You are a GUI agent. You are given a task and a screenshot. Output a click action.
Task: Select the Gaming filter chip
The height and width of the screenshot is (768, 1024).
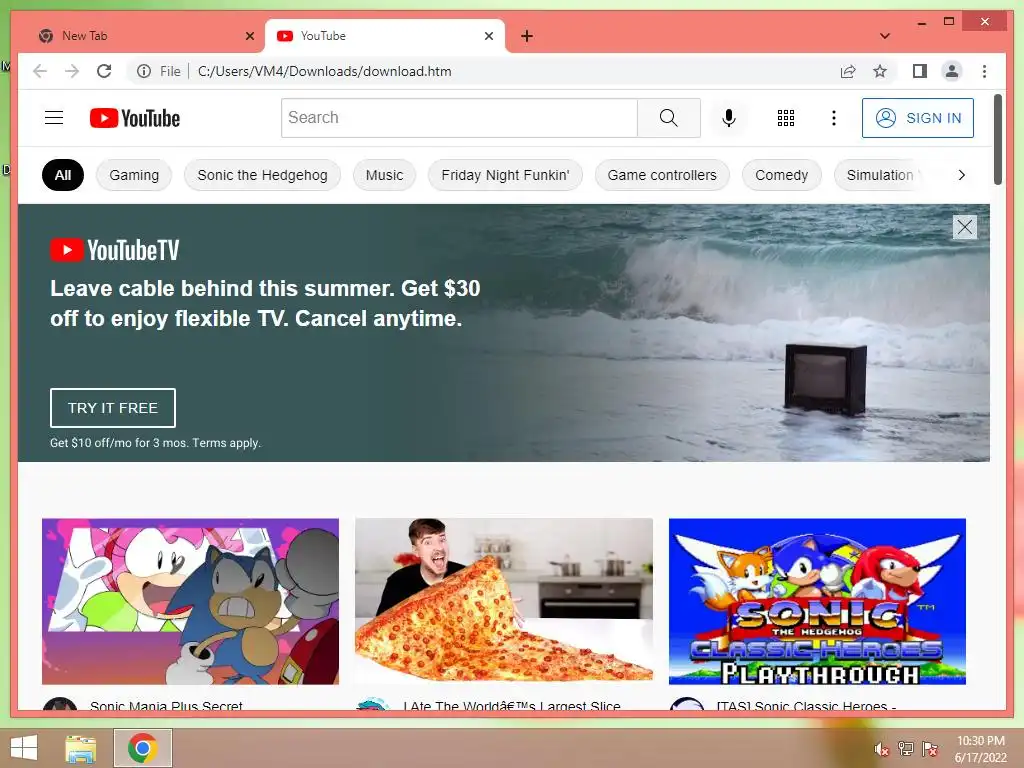(x=134, y=175)
